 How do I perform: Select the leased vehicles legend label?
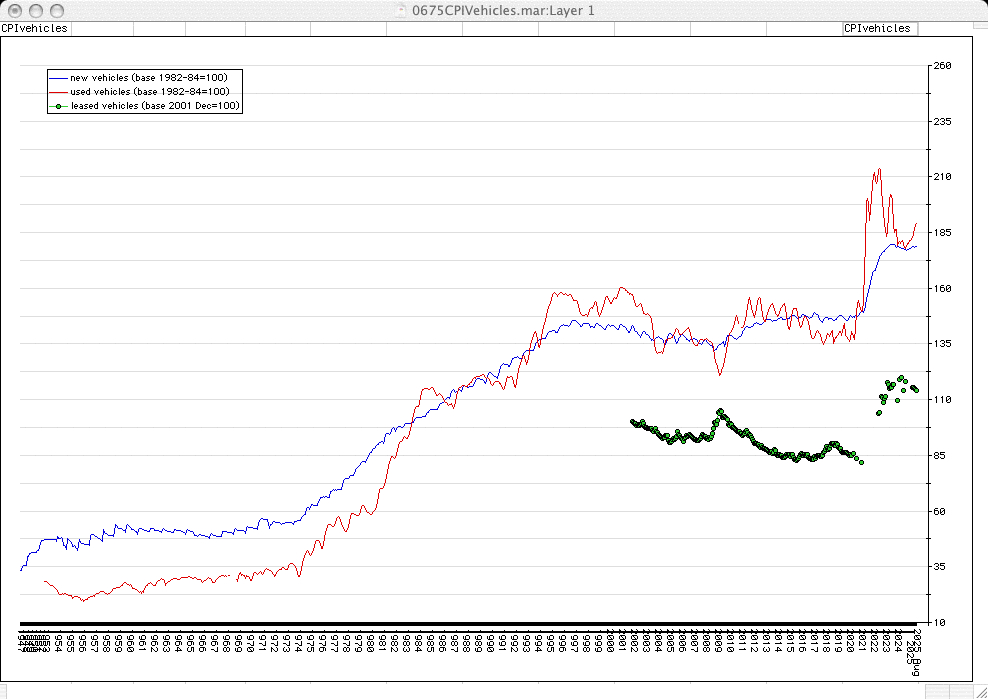pos(155,105)
